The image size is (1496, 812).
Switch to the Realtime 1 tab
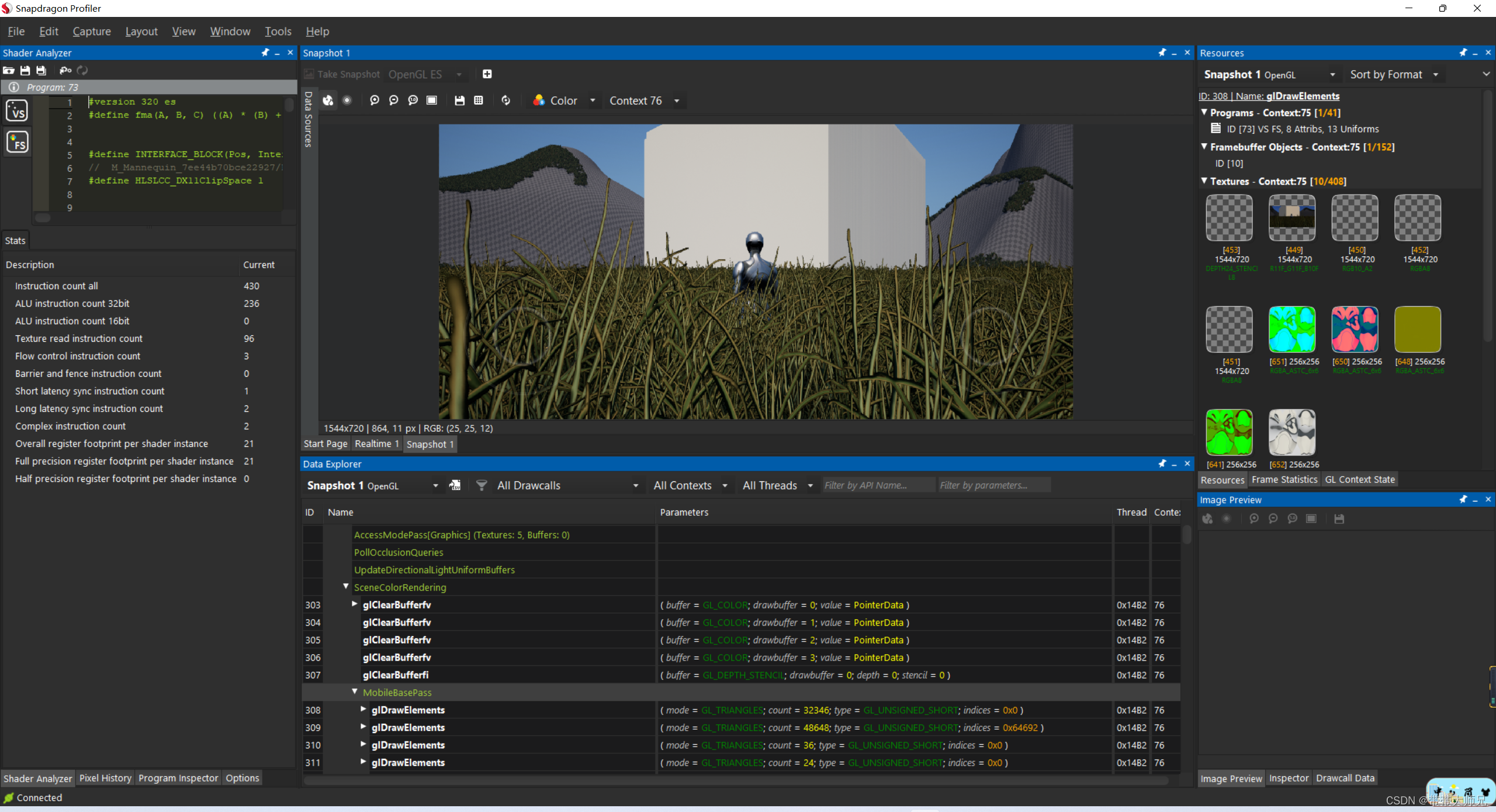pyautogui.click(x=376, y=444)
